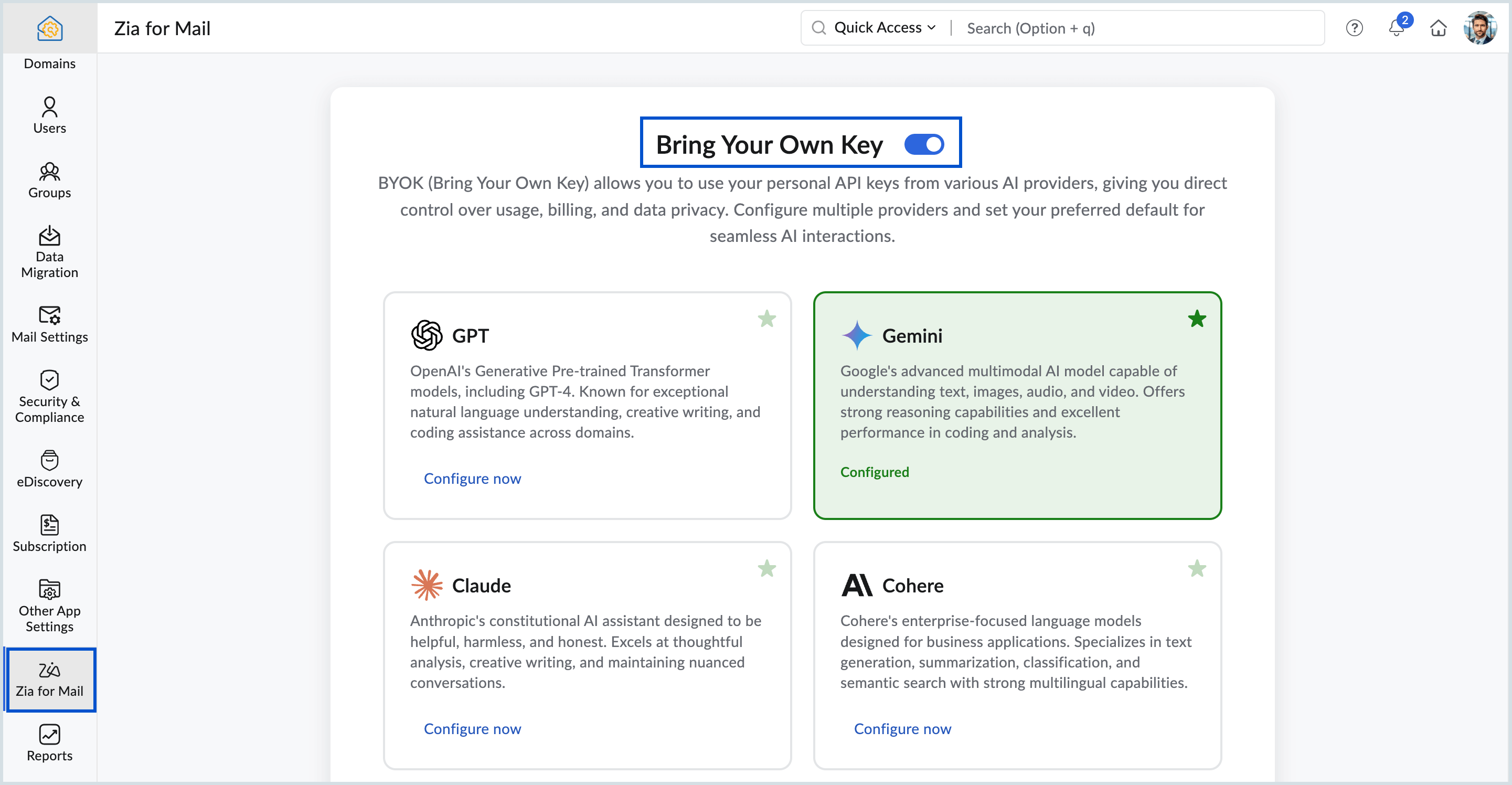Open Other App Settings
Screen dimensions: 1512x785
point(49,606)
